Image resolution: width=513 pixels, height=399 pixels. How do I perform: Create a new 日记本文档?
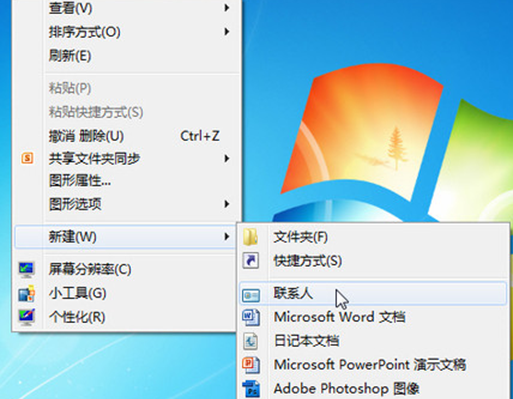tap(373, 341)
